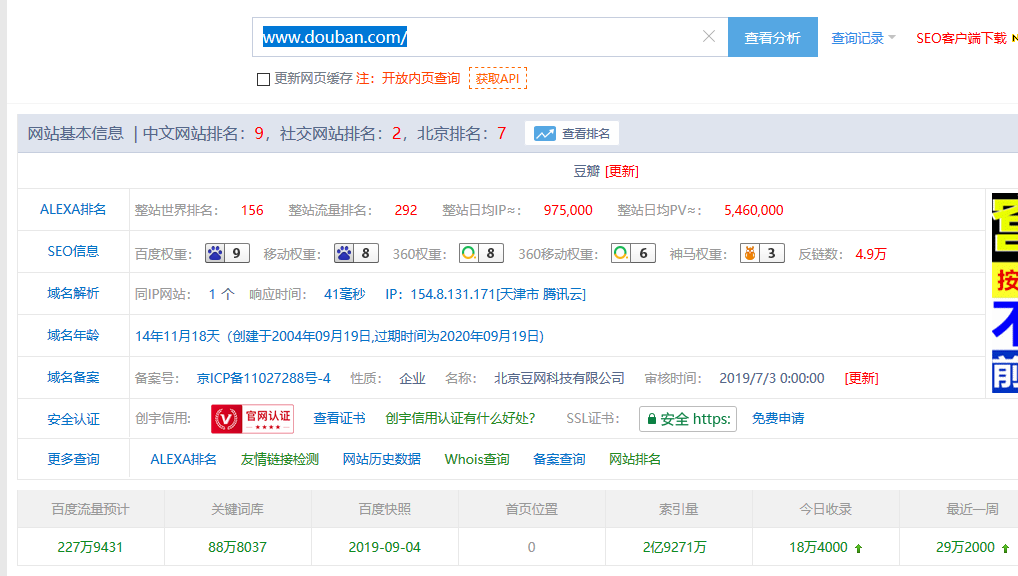Clear the search box using the X icon

click(710, 36)
